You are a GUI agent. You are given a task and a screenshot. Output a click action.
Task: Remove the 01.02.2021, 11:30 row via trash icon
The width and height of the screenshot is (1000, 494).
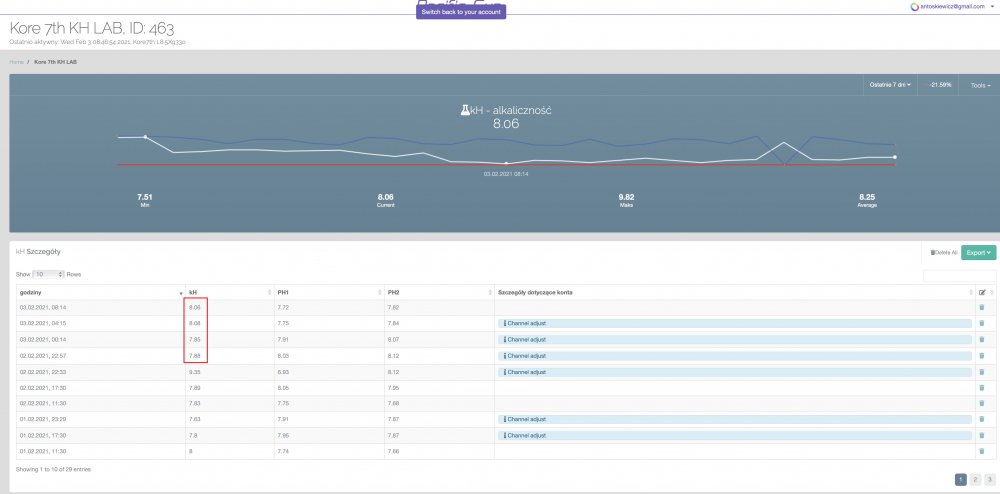coord(981,451)
